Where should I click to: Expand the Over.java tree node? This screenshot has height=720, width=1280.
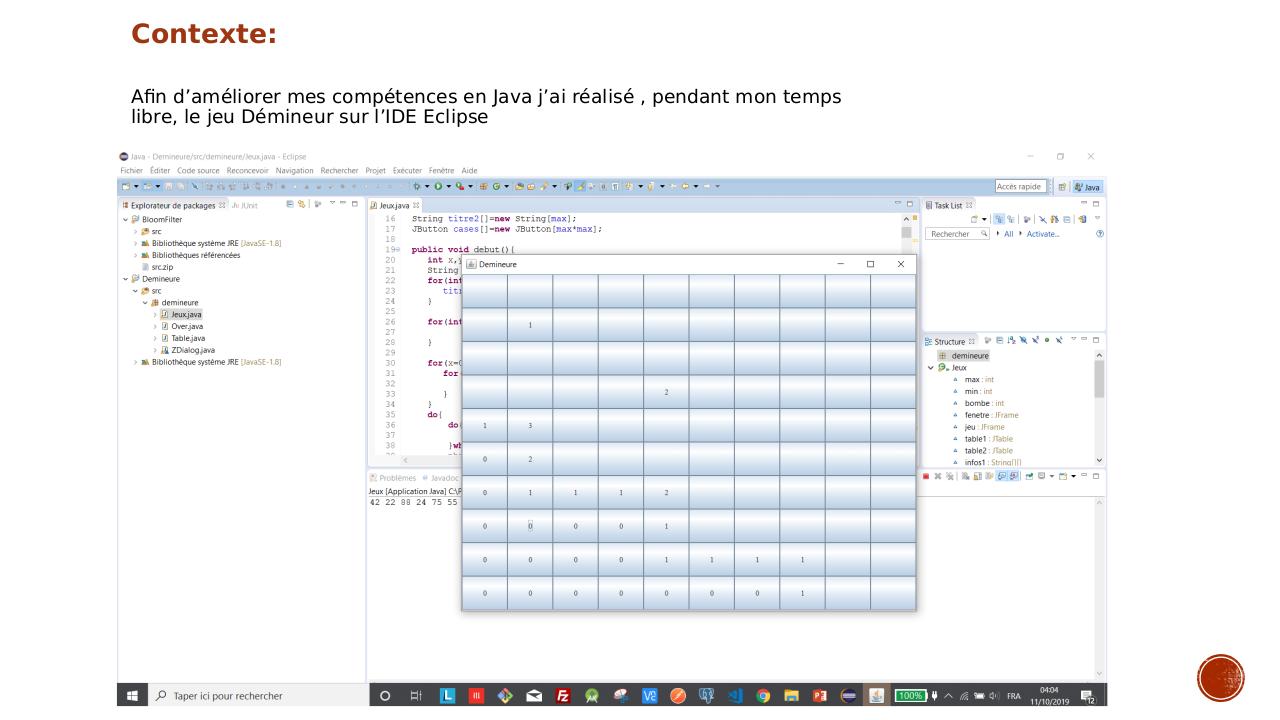(155, 326)
